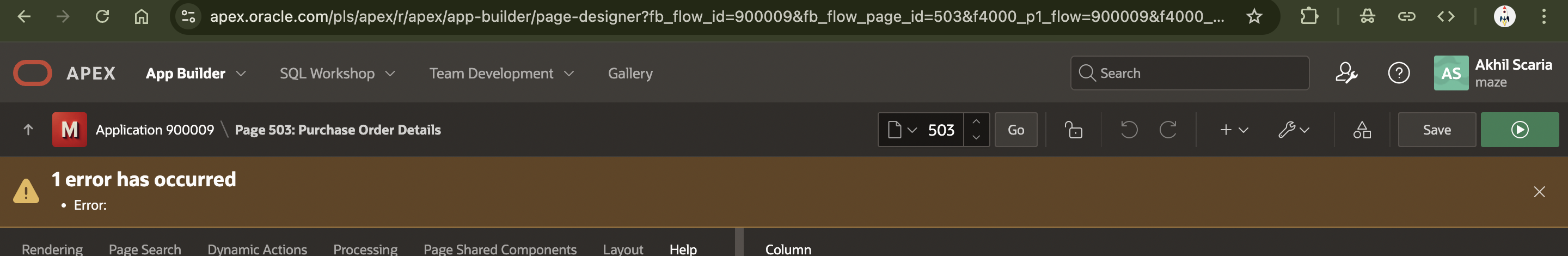
Task: Click the 'Error:' message line
Action: pyautogui.click(x=90, y=205)
